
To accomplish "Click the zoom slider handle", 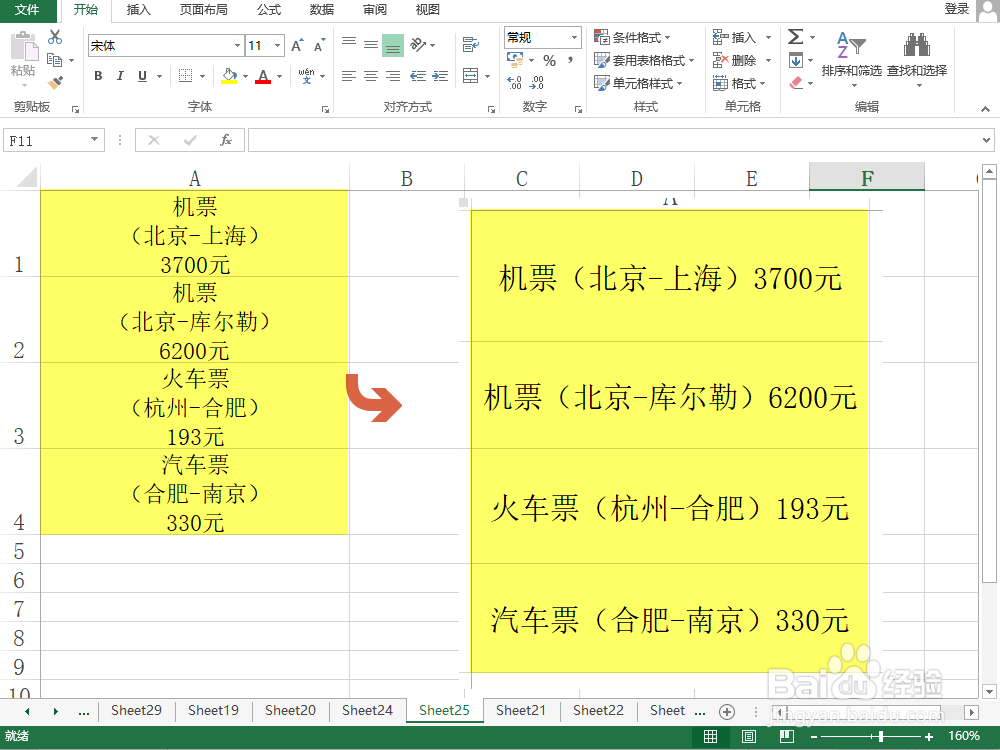I will [x=881, y=737].
